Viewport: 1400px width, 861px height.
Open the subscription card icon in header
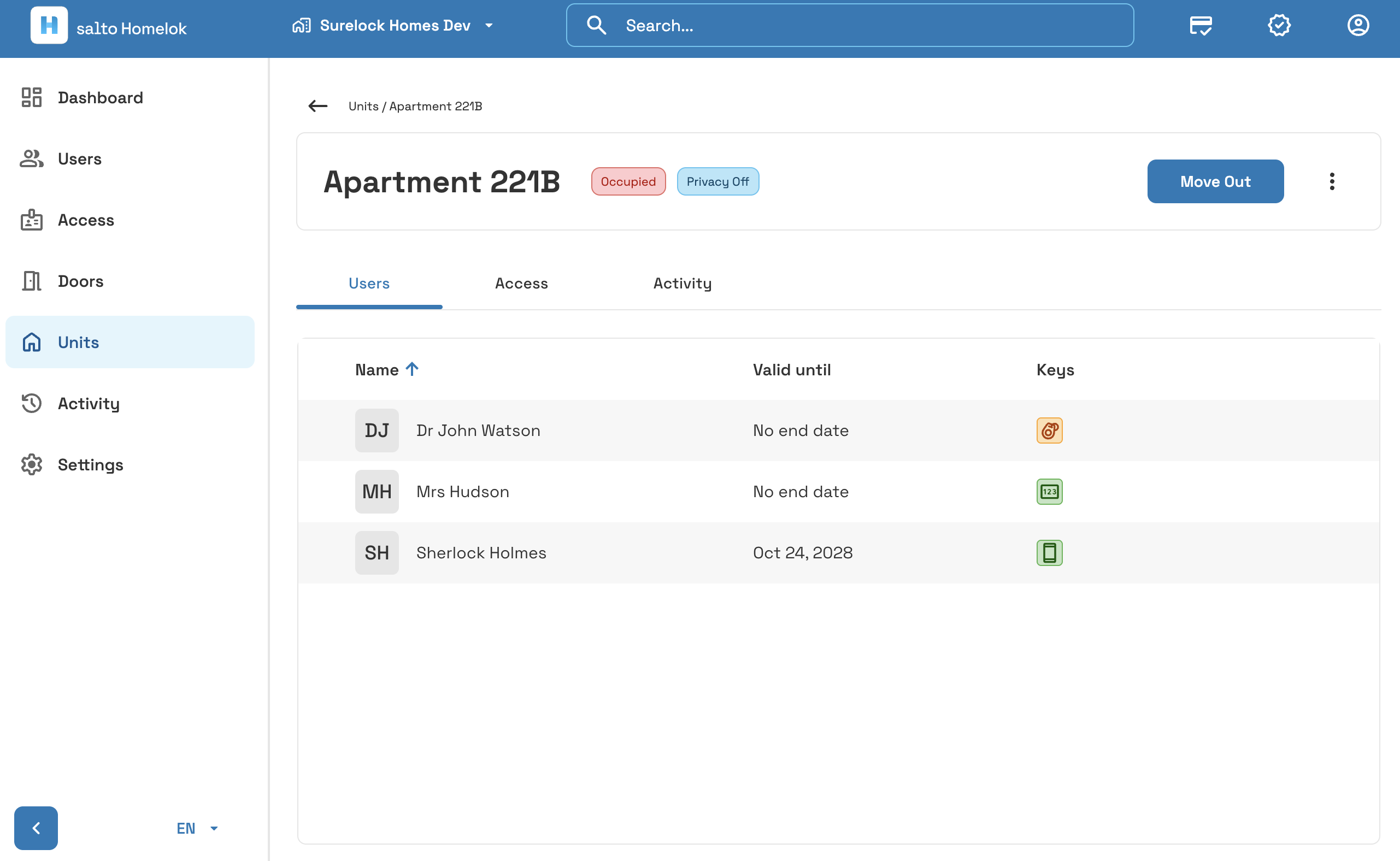coord(1201,26)
